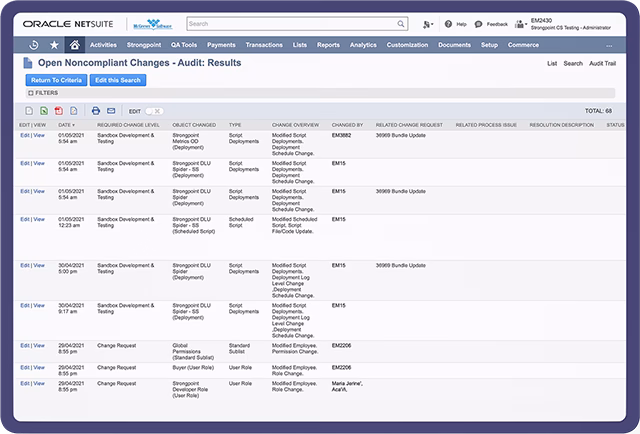This screenshot has width=640, height=434.
Task: Open the Setup menu
Action: click(x=489, y=45)
